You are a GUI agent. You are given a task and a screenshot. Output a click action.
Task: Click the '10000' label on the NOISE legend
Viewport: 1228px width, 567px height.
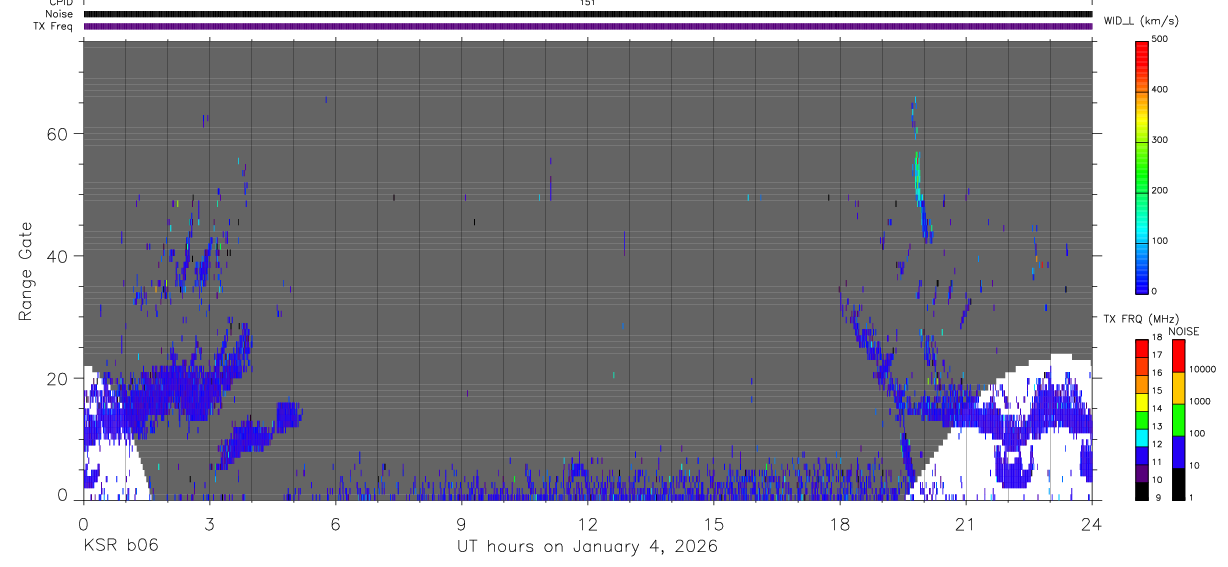pyautogui.click(x=1203, y=369)
